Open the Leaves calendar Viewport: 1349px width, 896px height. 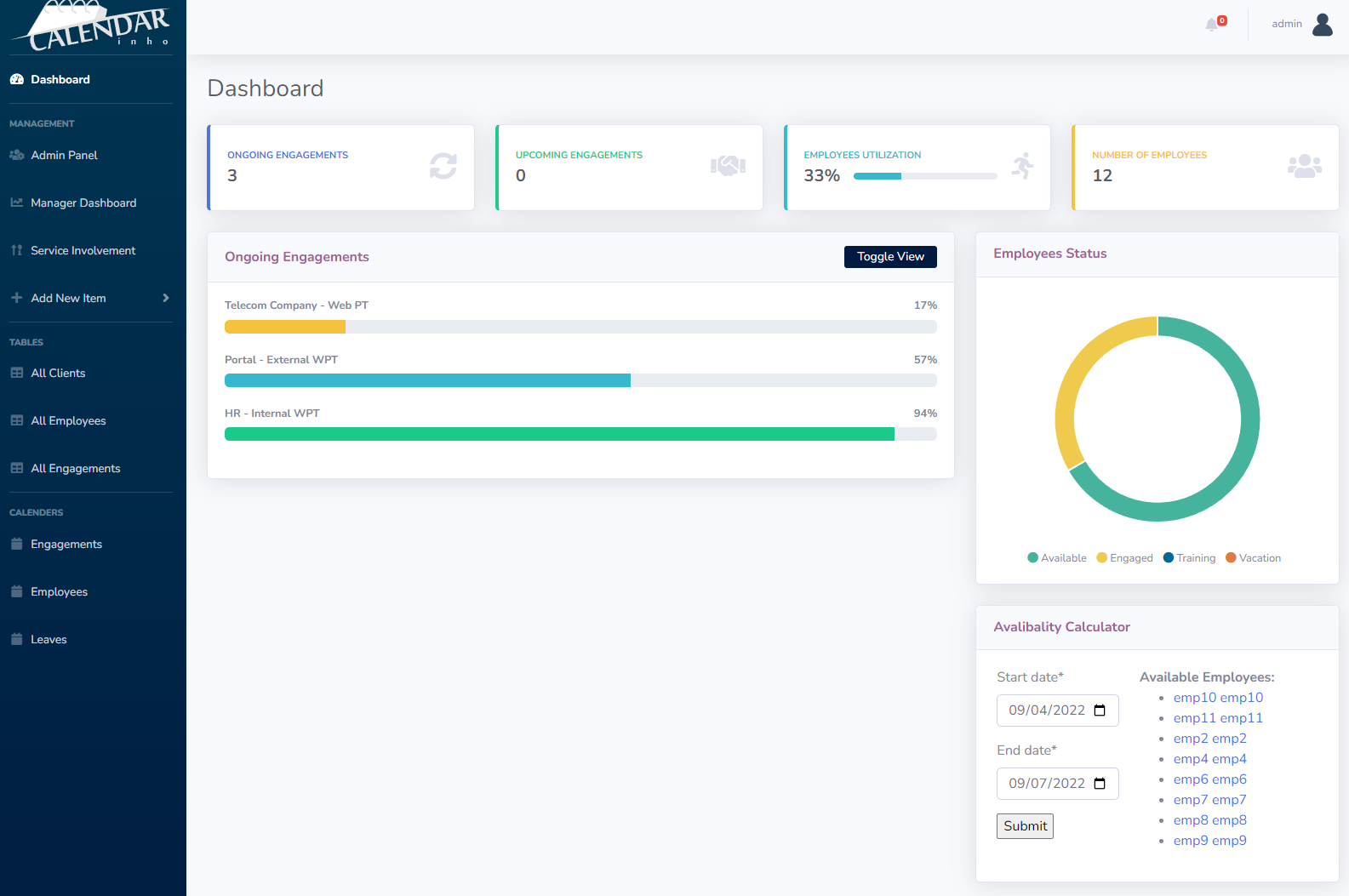[49, 639]
